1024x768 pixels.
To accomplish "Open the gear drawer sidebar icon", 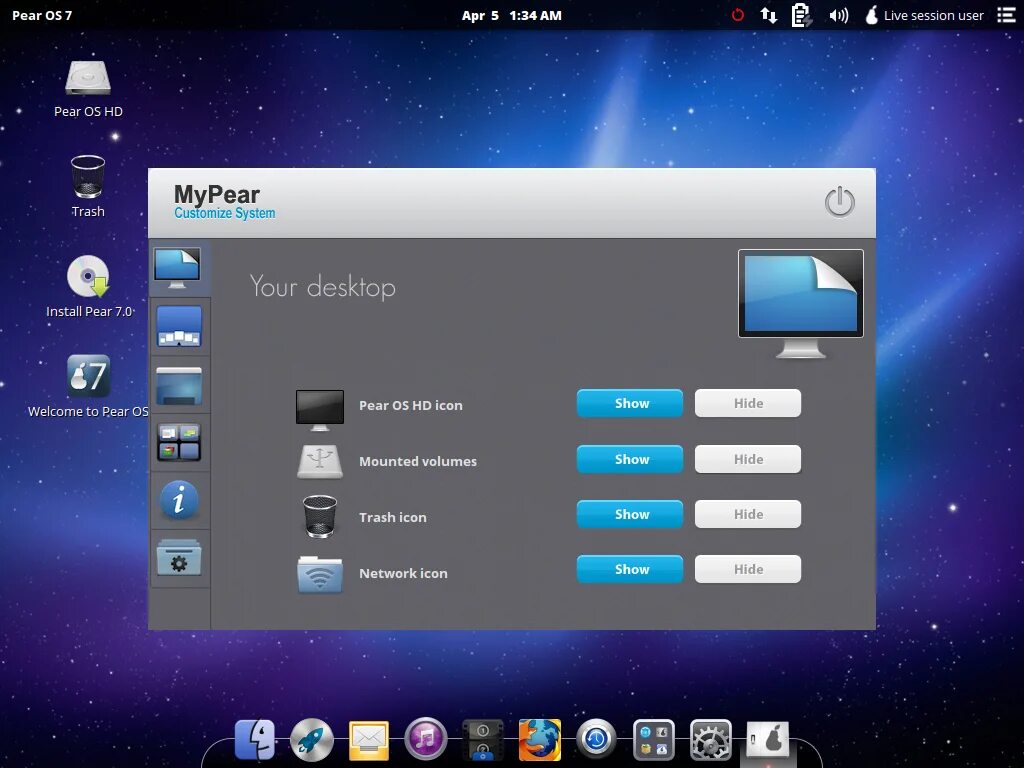I will 179,558.
